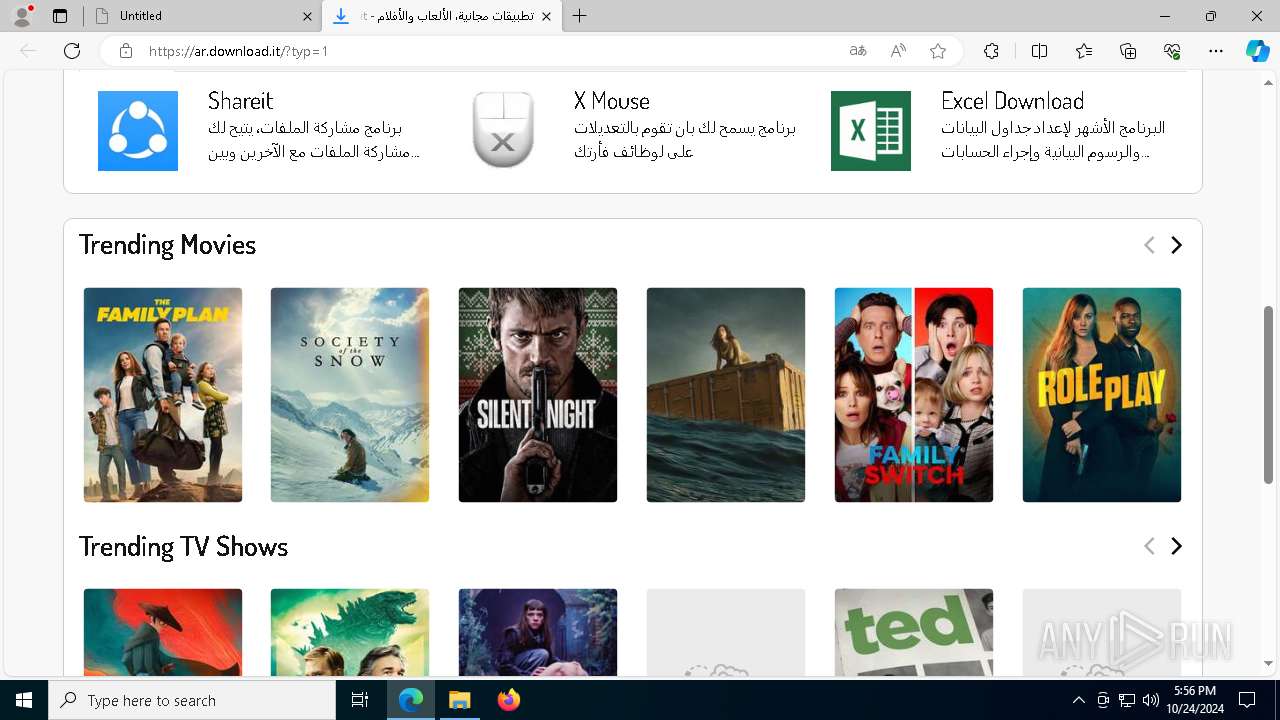Screen dimensions: 1280x720
Task: Activate the Read aloud icon
Action: 898,51
